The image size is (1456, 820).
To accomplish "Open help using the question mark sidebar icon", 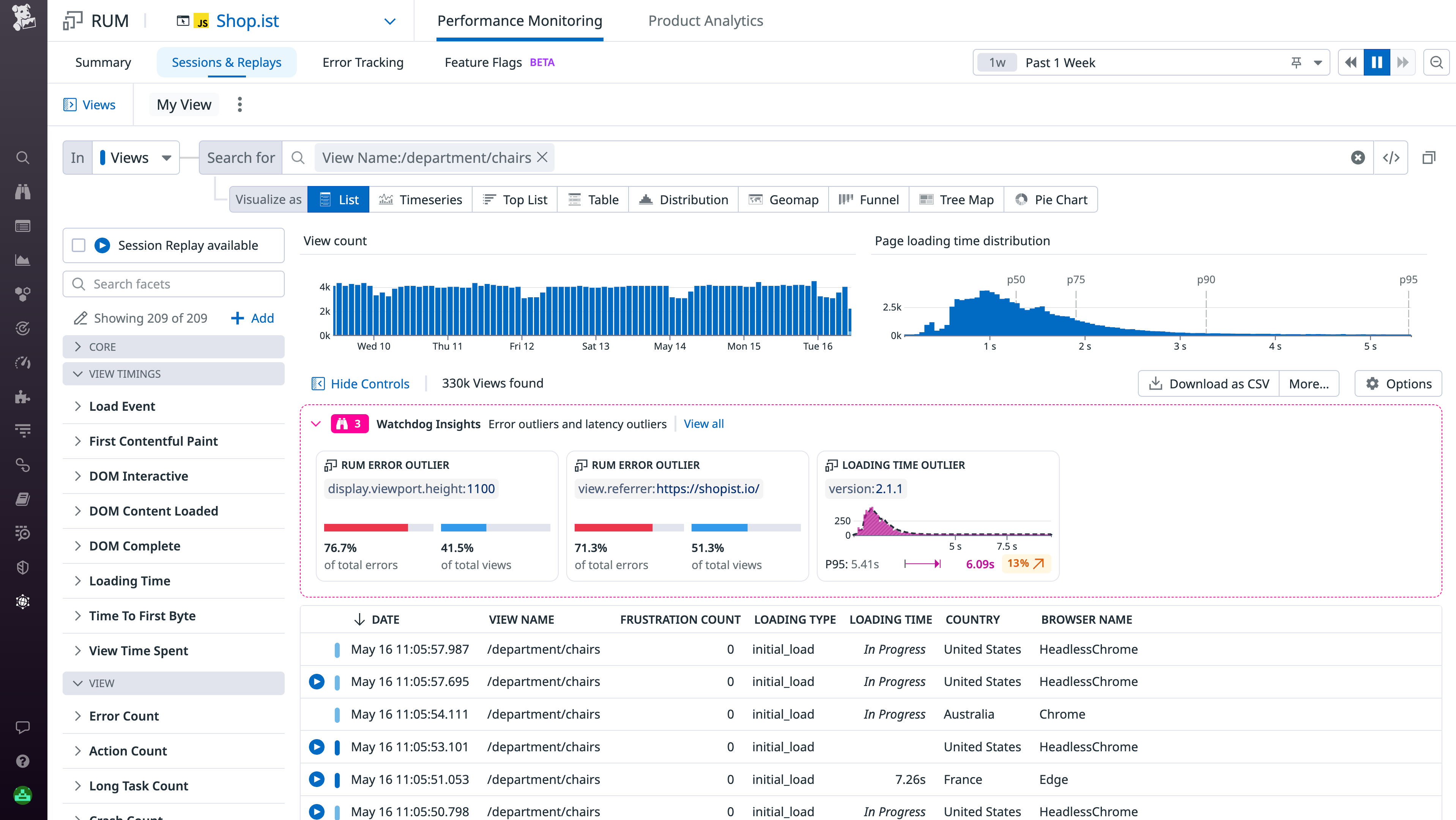I will [23, 761].
